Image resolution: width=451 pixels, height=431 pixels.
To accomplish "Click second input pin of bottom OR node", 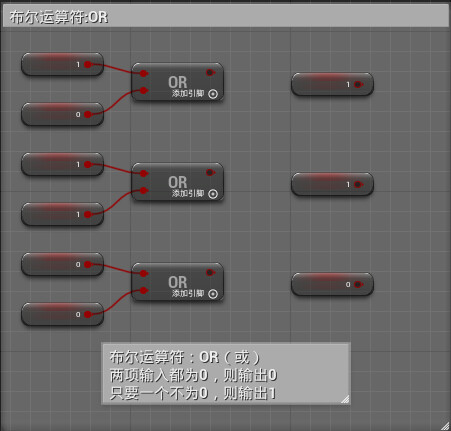I will (144, 291).
